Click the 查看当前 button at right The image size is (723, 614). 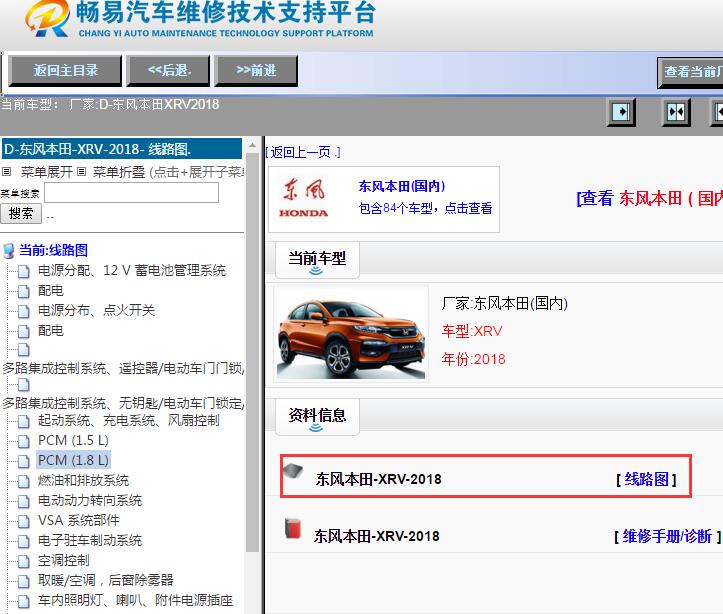pos(690,72)
